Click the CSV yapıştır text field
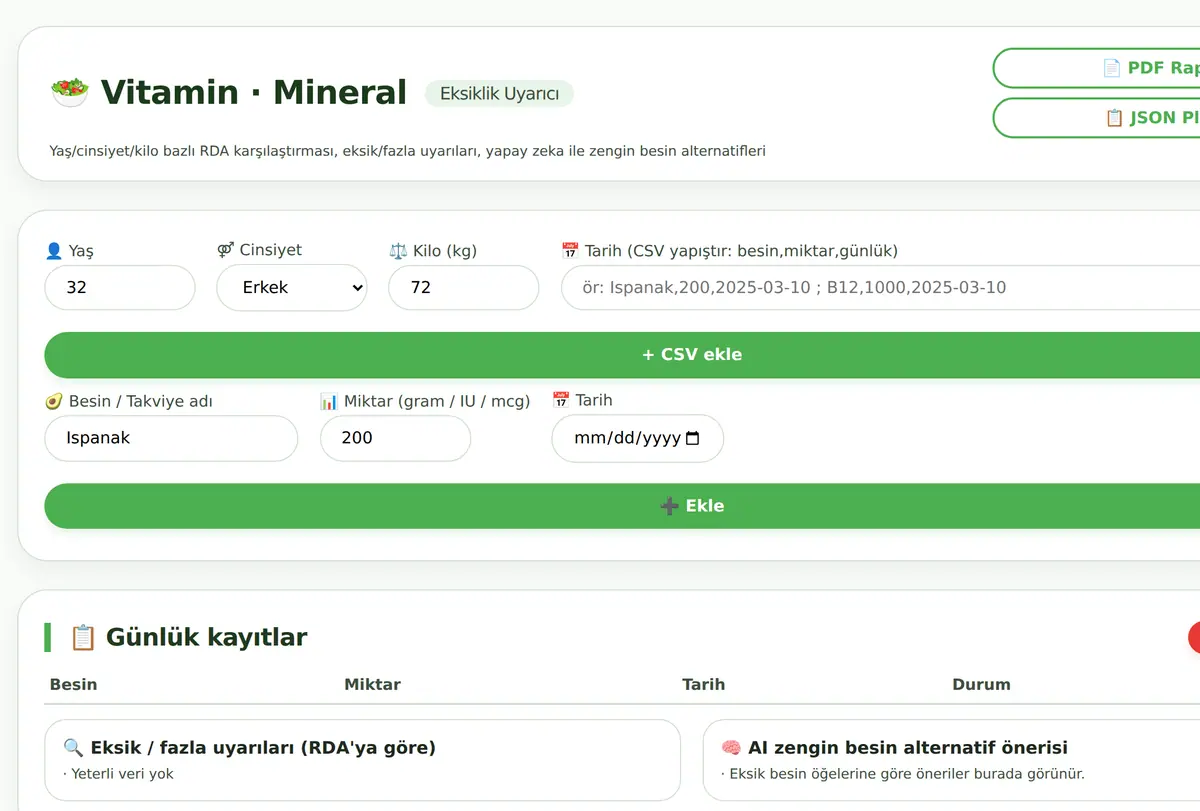This screenshot has height=811, width=1200. click(880, 287)
